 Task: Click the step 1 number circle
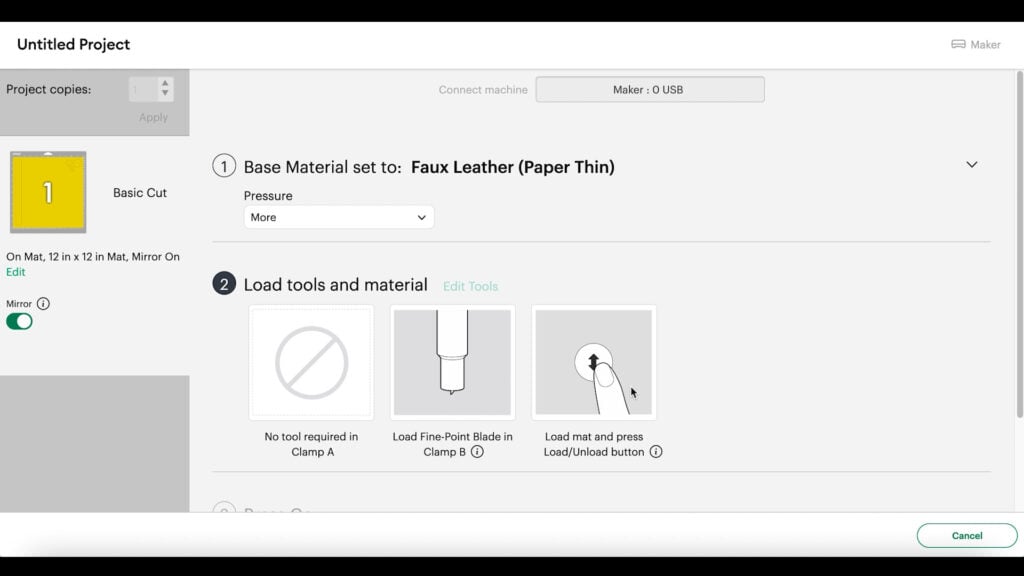point(224,166)
